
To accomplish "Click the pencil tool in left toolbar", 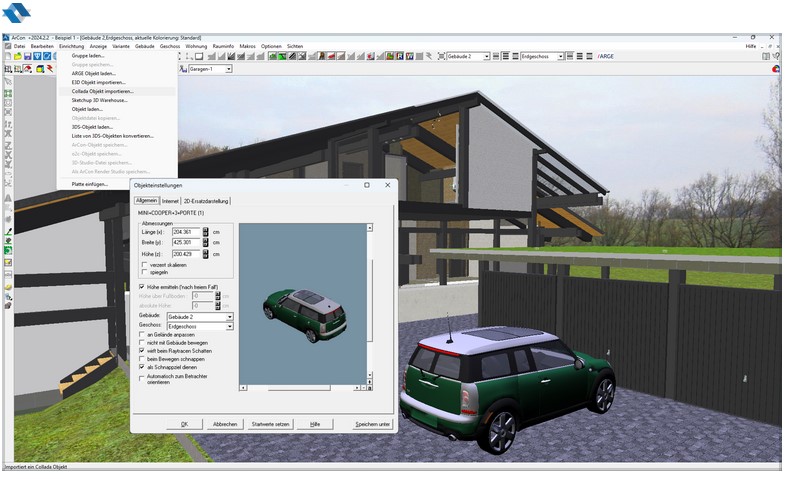I will pos(8,231).
